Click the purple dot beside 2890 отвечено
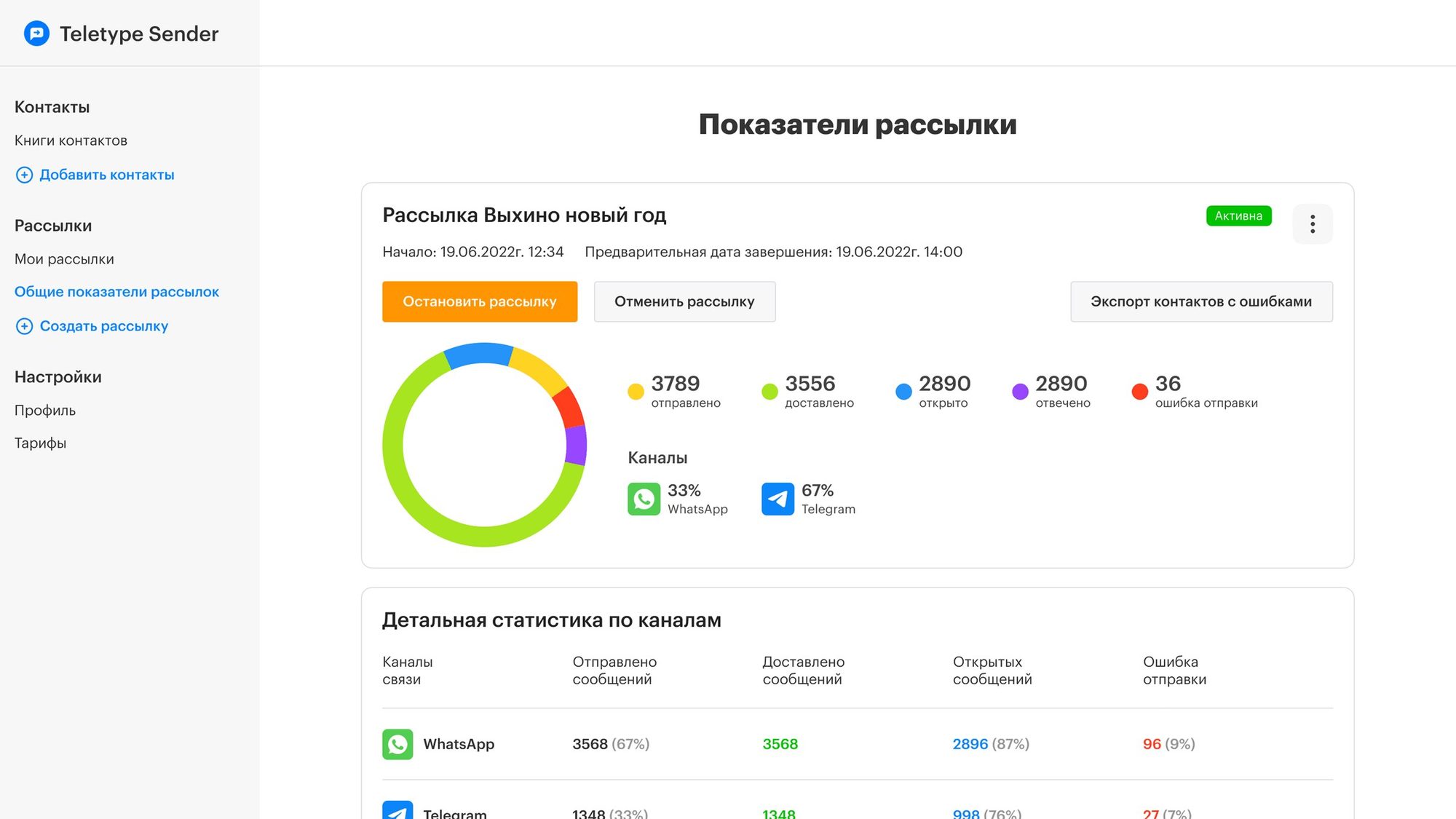 click(1020, 392)
